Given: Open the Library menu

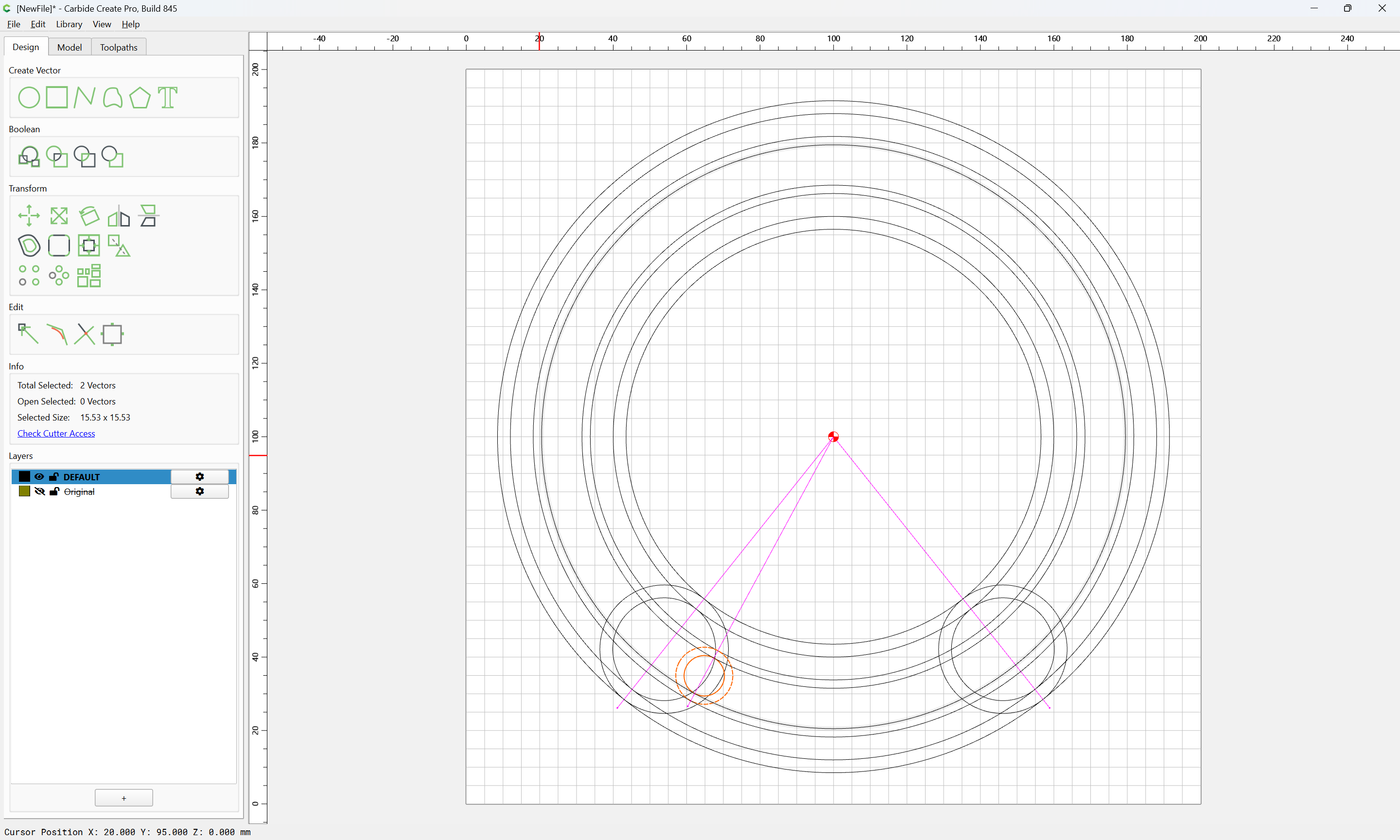Looking at the screenshot, I should click(69, 24).
